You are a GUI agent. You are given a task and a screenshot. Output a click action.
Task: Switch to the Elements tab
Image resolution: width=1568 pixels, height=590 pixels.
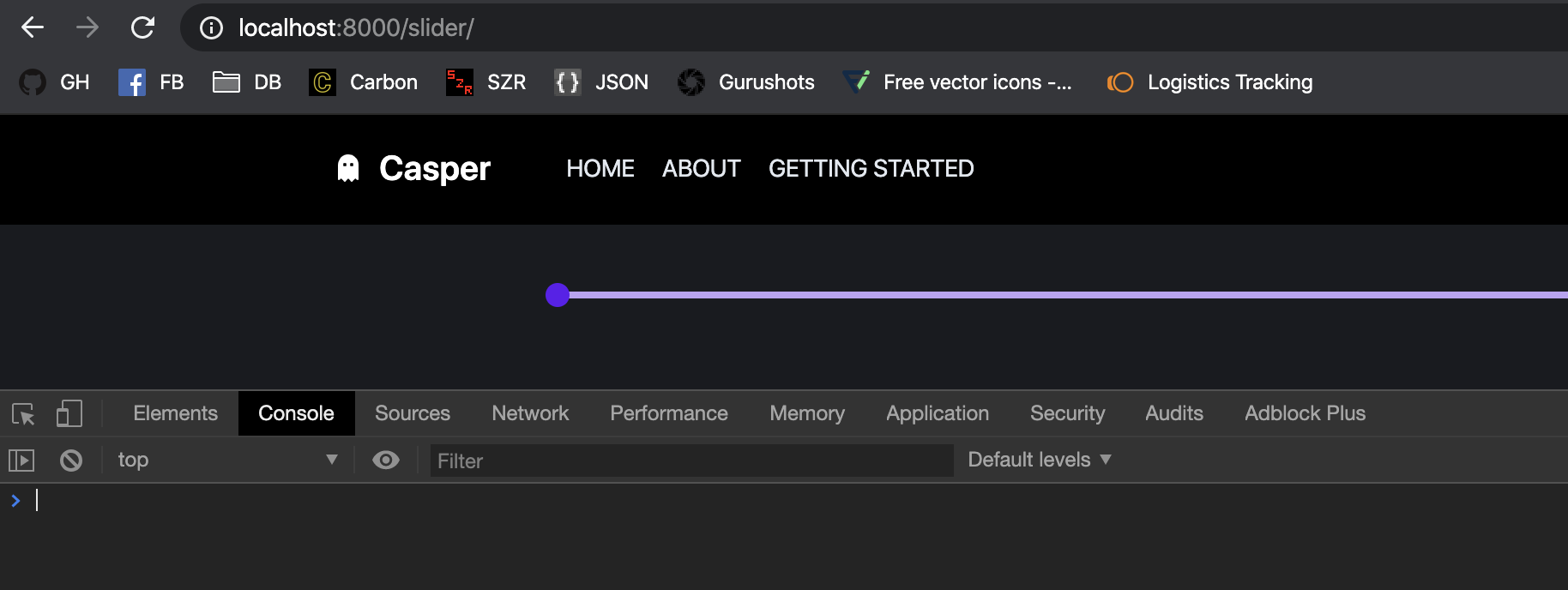pos(176,413)
